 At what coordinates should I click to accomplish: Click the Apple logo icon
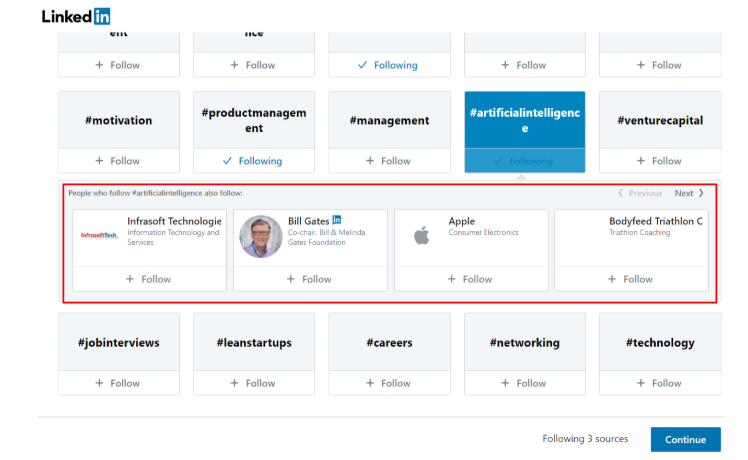click(421, 236)
